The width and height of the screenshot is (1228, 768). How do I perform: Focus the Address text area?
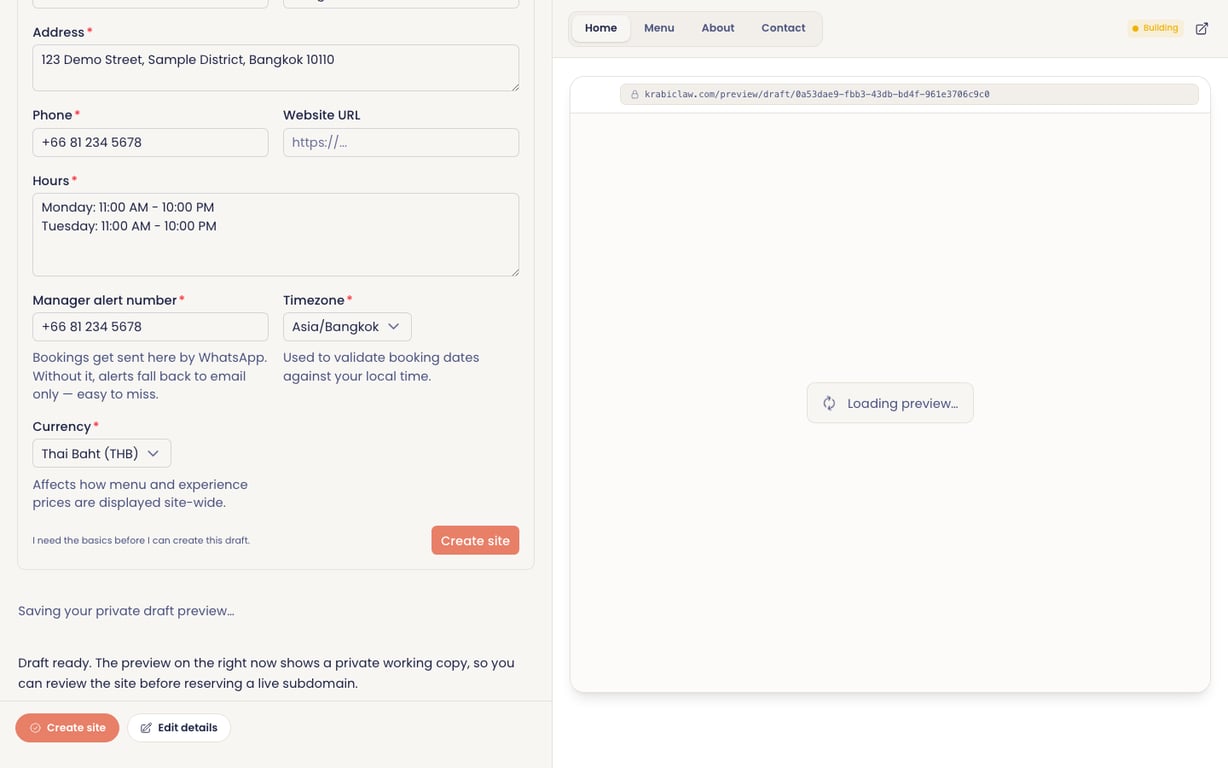click(x=276, y=68)
